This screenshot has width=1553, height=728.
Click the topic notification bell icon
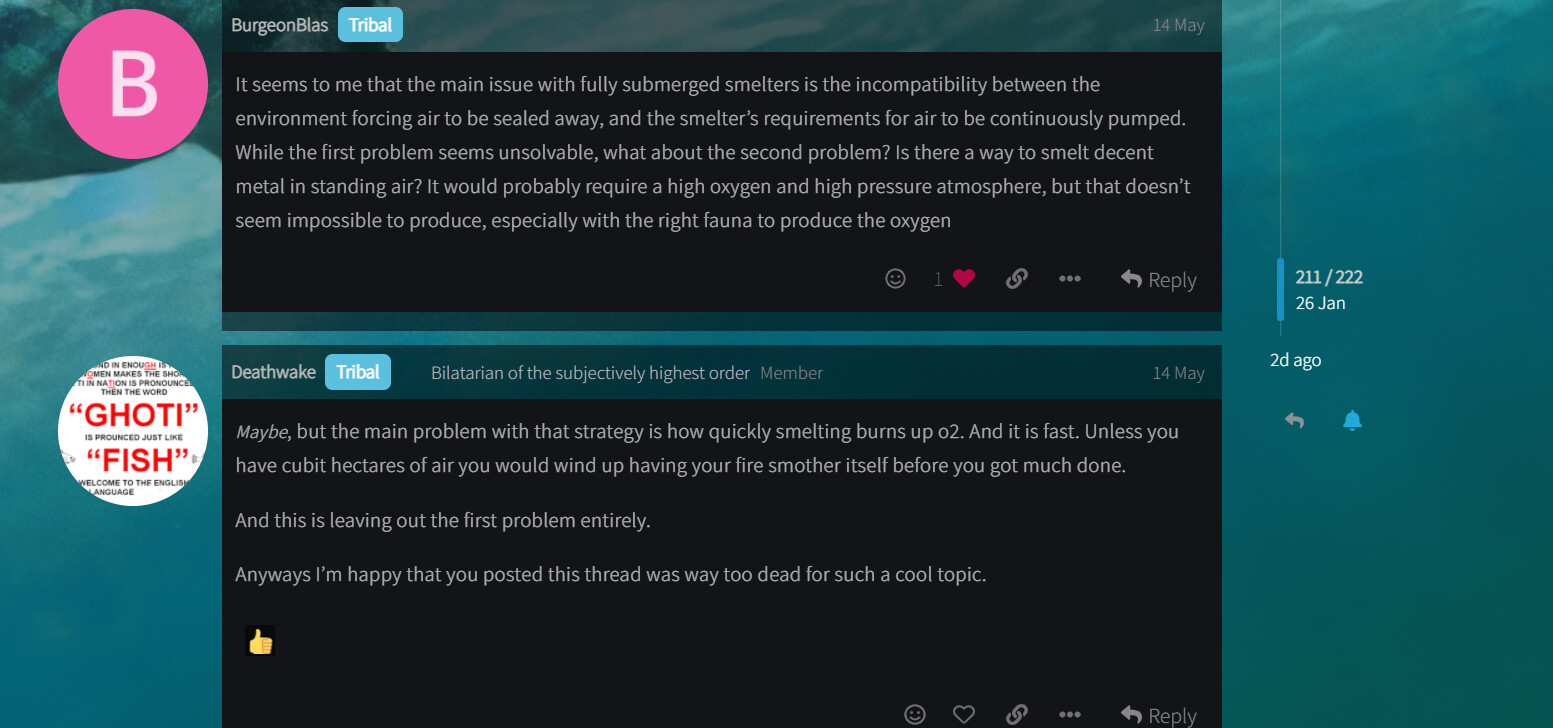pyautogui.click(x=1352, y=421)
